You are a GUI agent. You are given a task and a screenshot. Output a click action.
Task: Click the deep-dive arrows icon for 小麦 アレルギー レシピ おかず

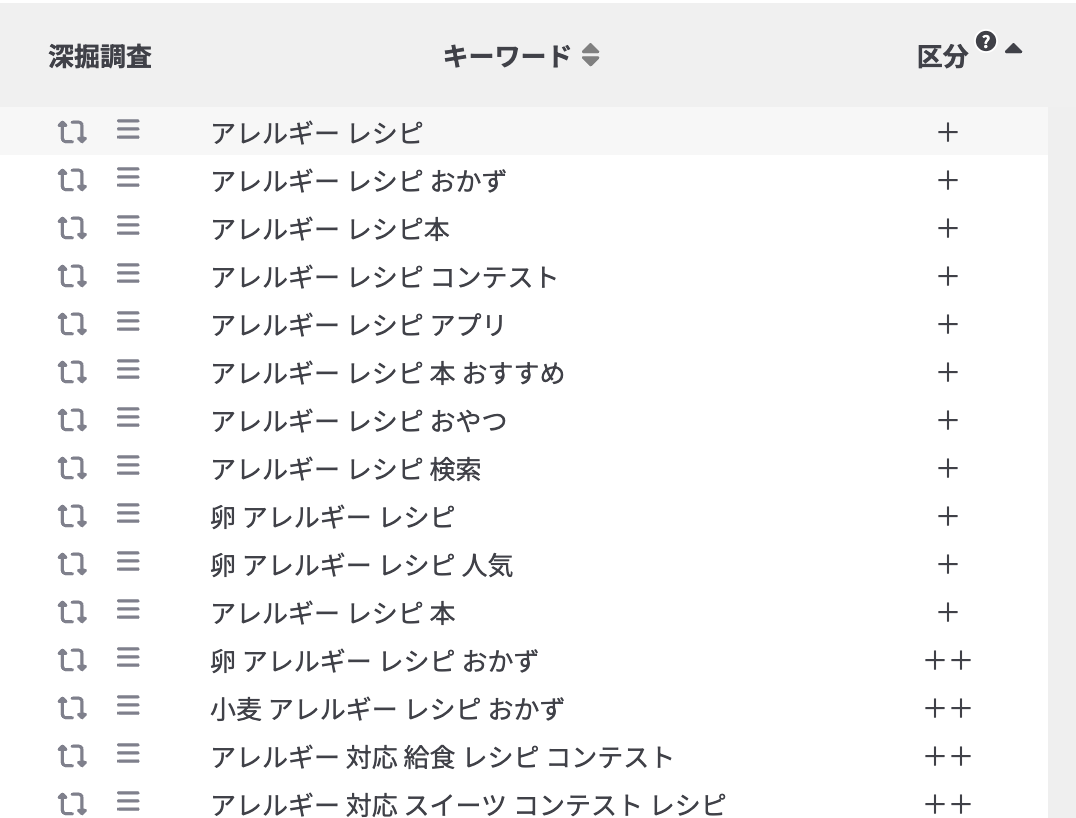pyautogui.click(x=72, y=708)
